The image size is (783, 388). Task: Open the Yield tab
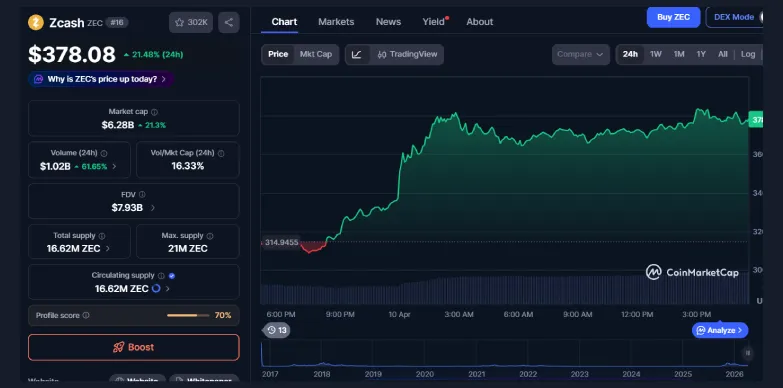434,22
